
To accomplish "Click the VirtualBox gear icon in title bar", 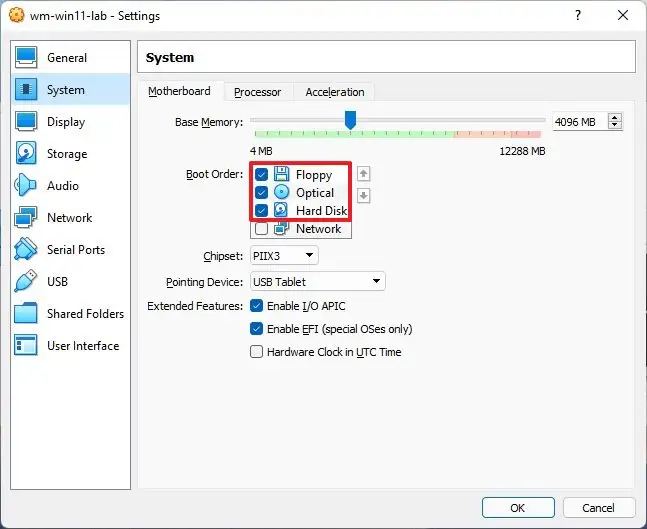I will pyautogui.click(x=17, y=15).
